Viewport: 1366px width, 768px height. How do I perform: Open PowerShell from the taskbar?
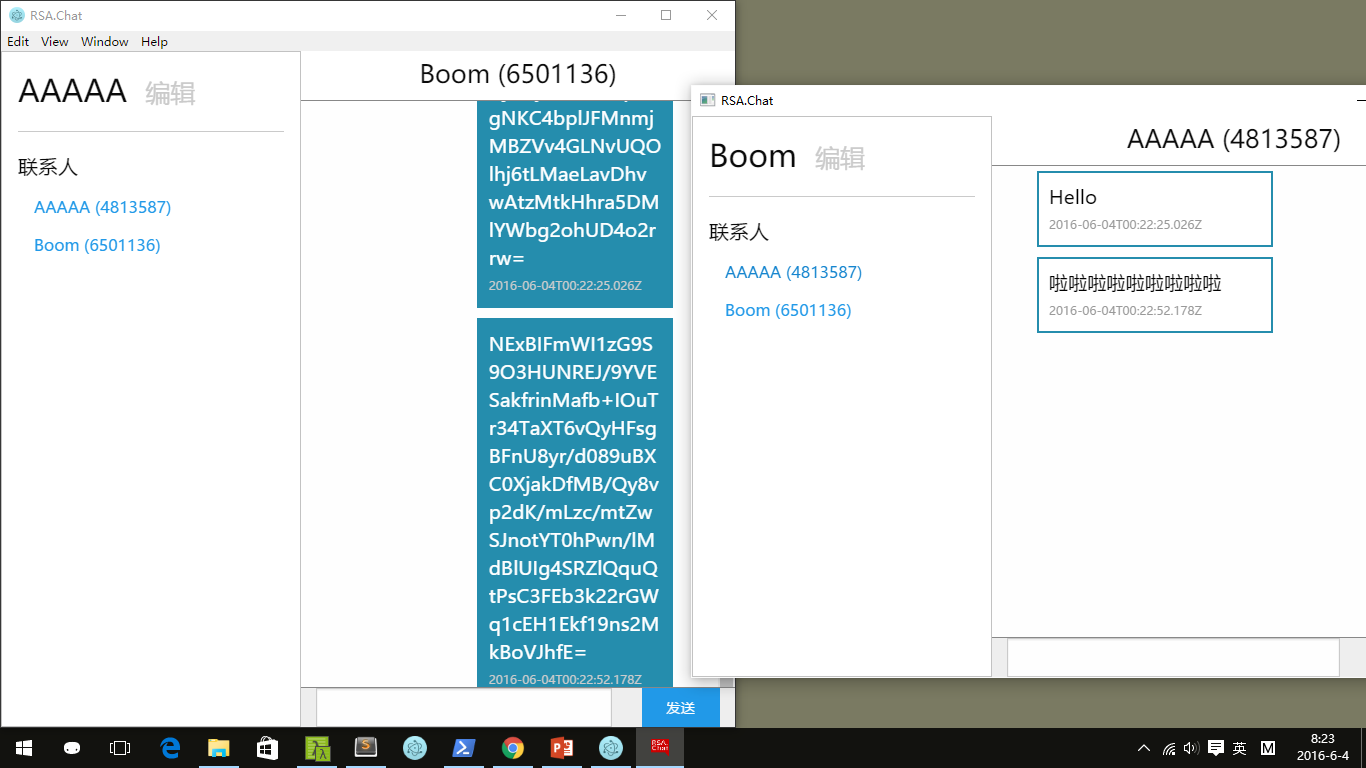click(x=464, y=747)
